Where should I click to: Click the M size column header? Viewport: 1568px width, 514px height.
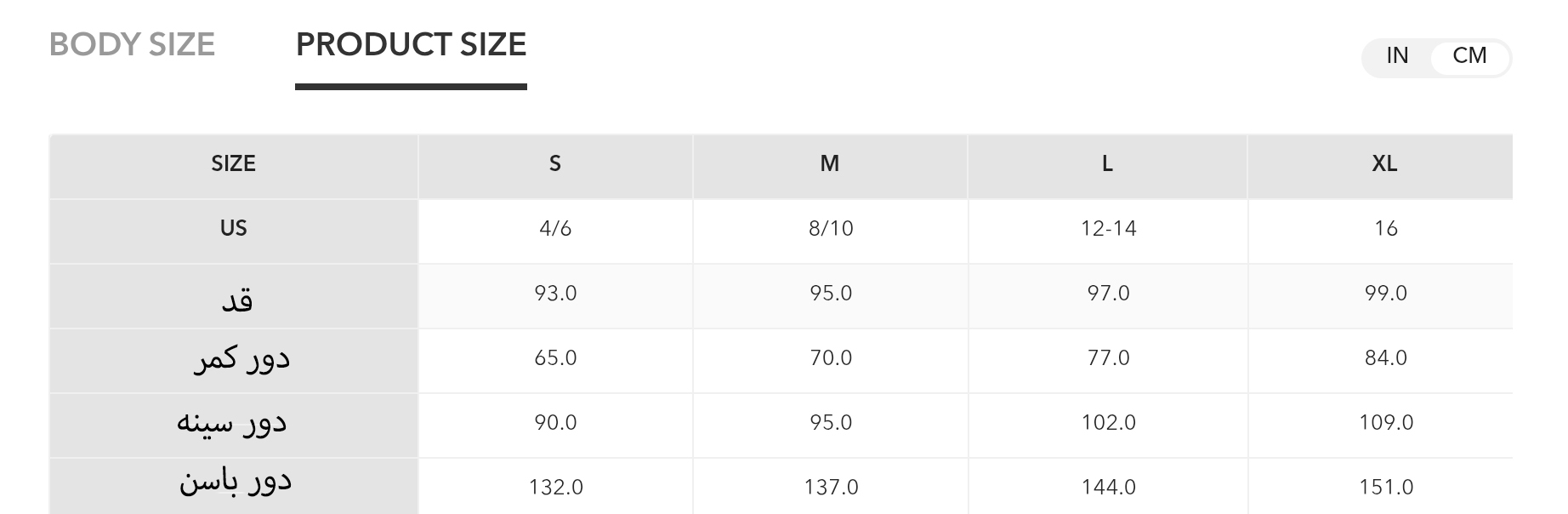pos(830,163)
